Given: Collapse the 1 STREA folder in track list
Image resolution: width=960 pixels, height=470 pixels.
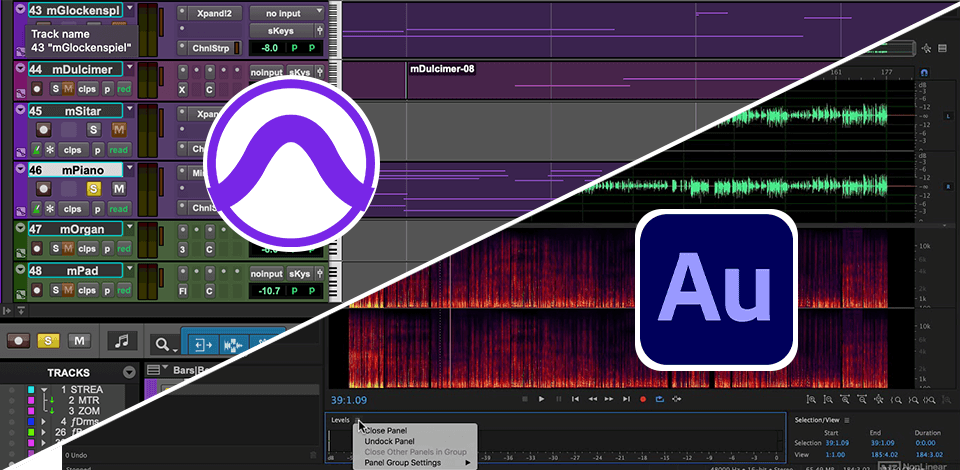Looking at the screenshot, I should [x=43, y=390].
